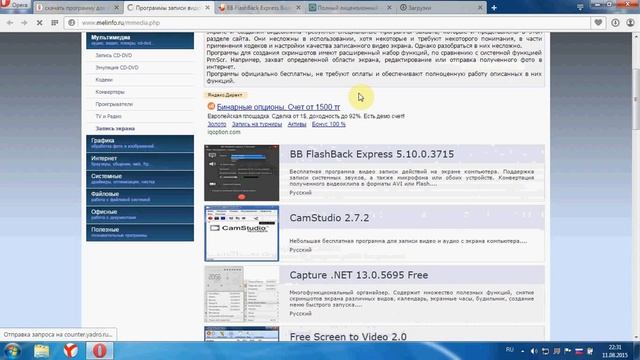Viewport: 640px width, 360px height.
Task: Click the address bar with melinfo.ru URL
Action: coord(327,23)
